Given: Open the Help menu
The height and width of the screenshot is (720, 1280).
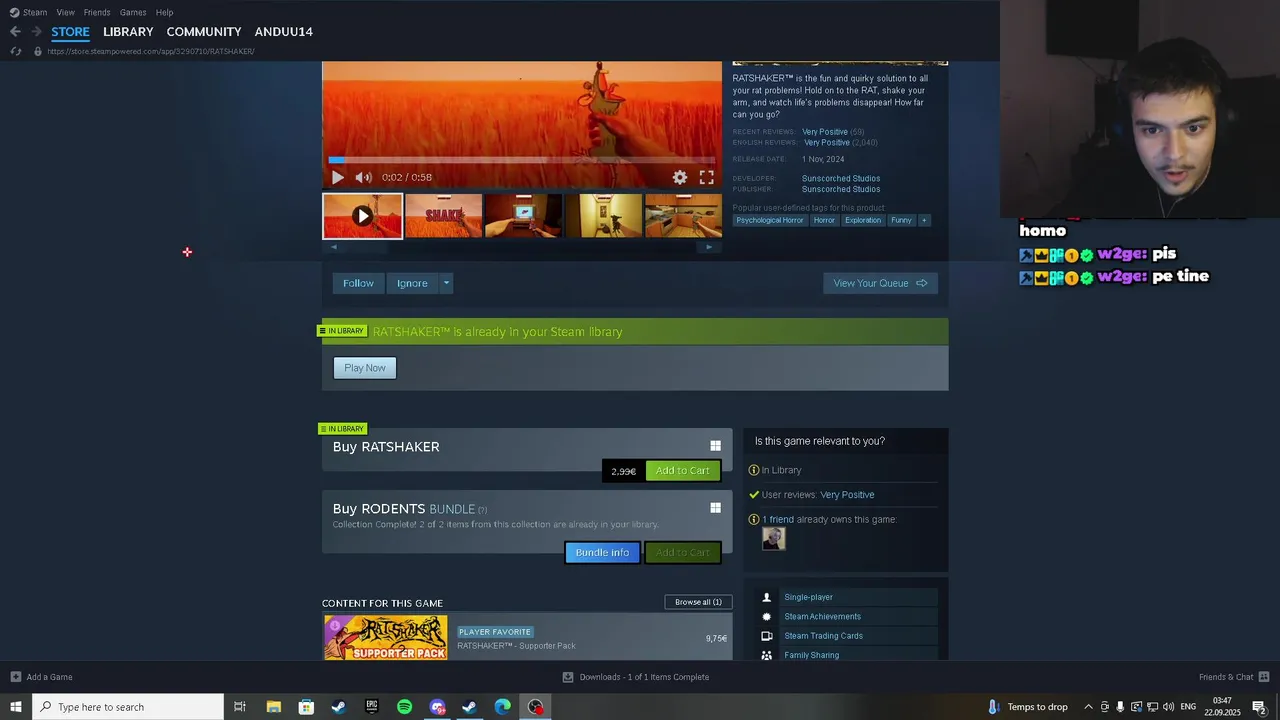Looking at the screenshot, I should click(x=165, y=12).
